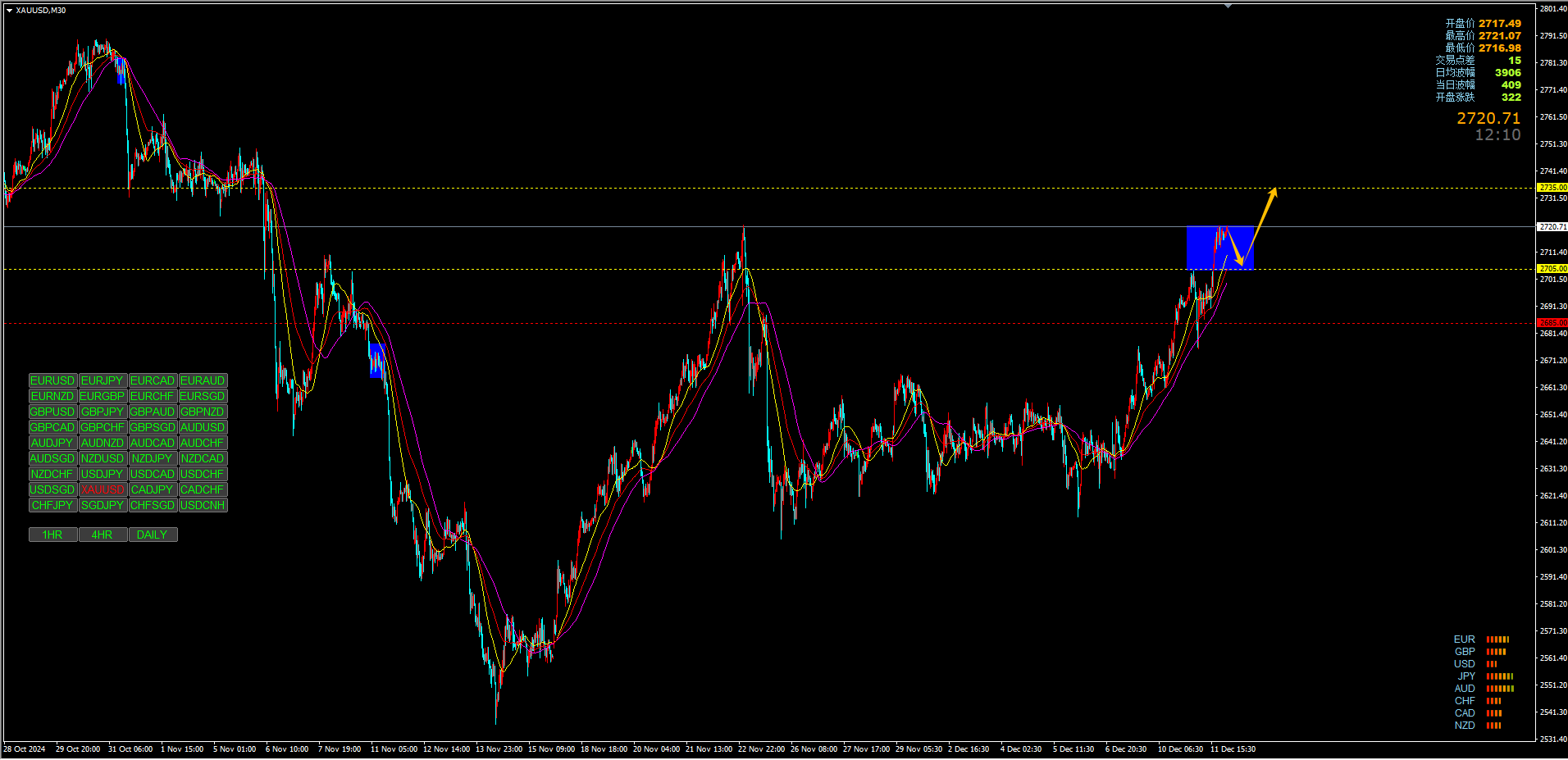1568x760 pixels.
Task: Select the EURAUD pair button
Action: (203, 380)
